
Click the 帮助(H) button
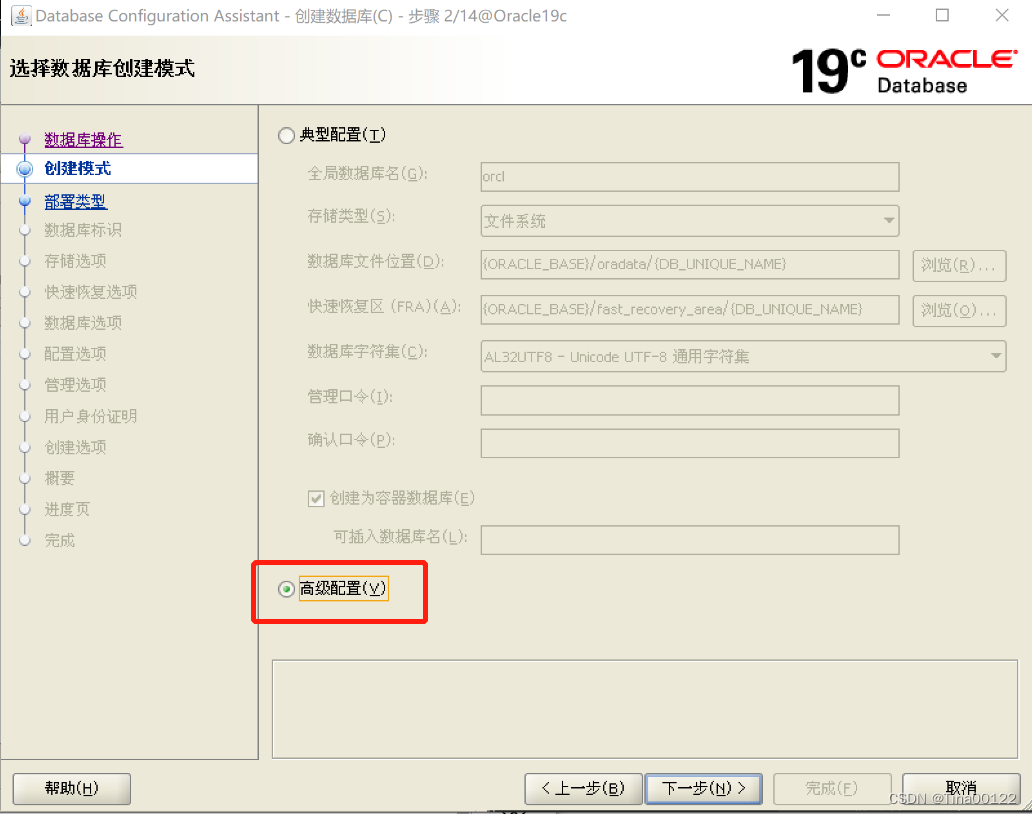[72, 788]
